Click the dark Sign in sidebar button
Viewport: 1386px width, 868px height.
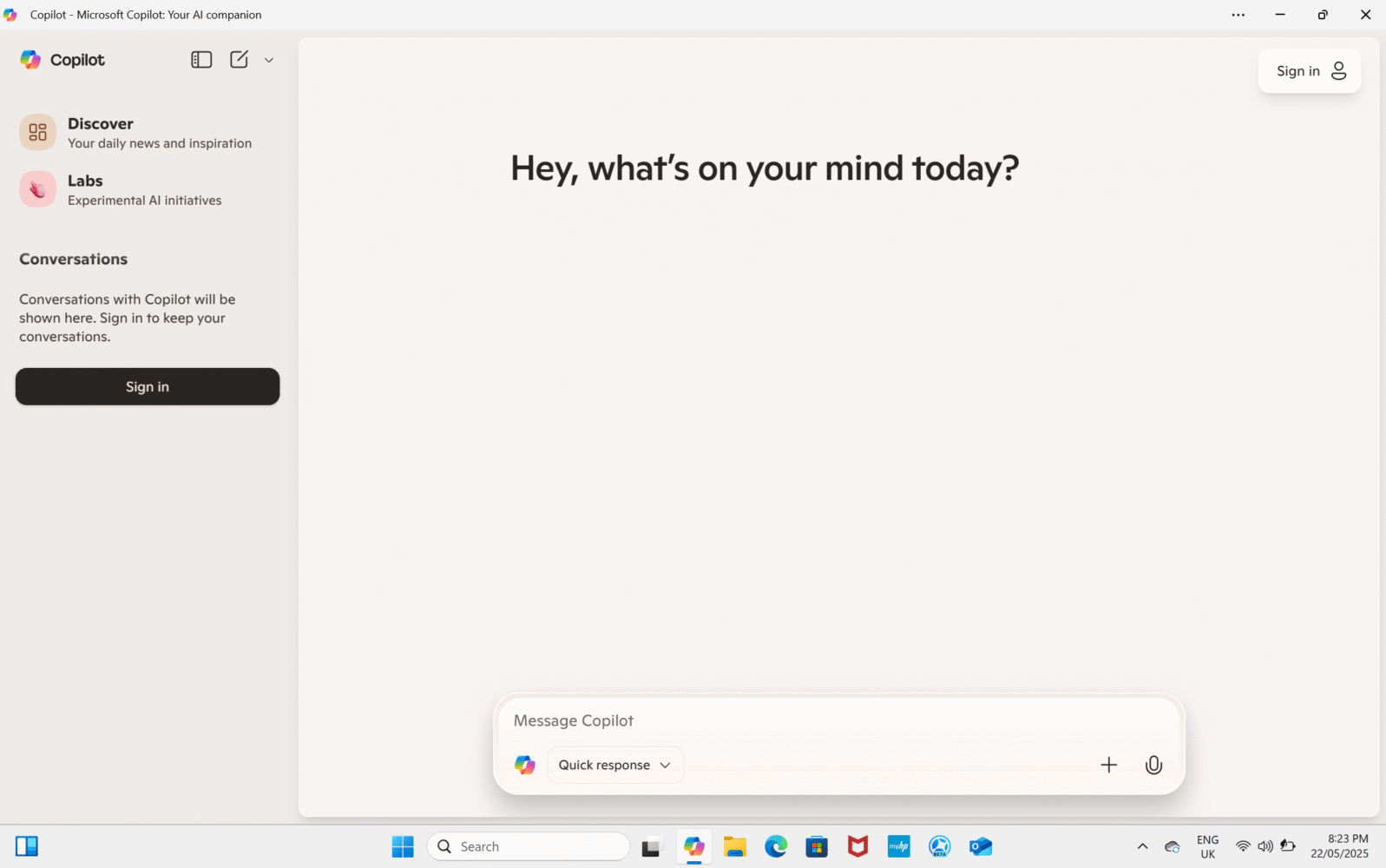point(148,386)
